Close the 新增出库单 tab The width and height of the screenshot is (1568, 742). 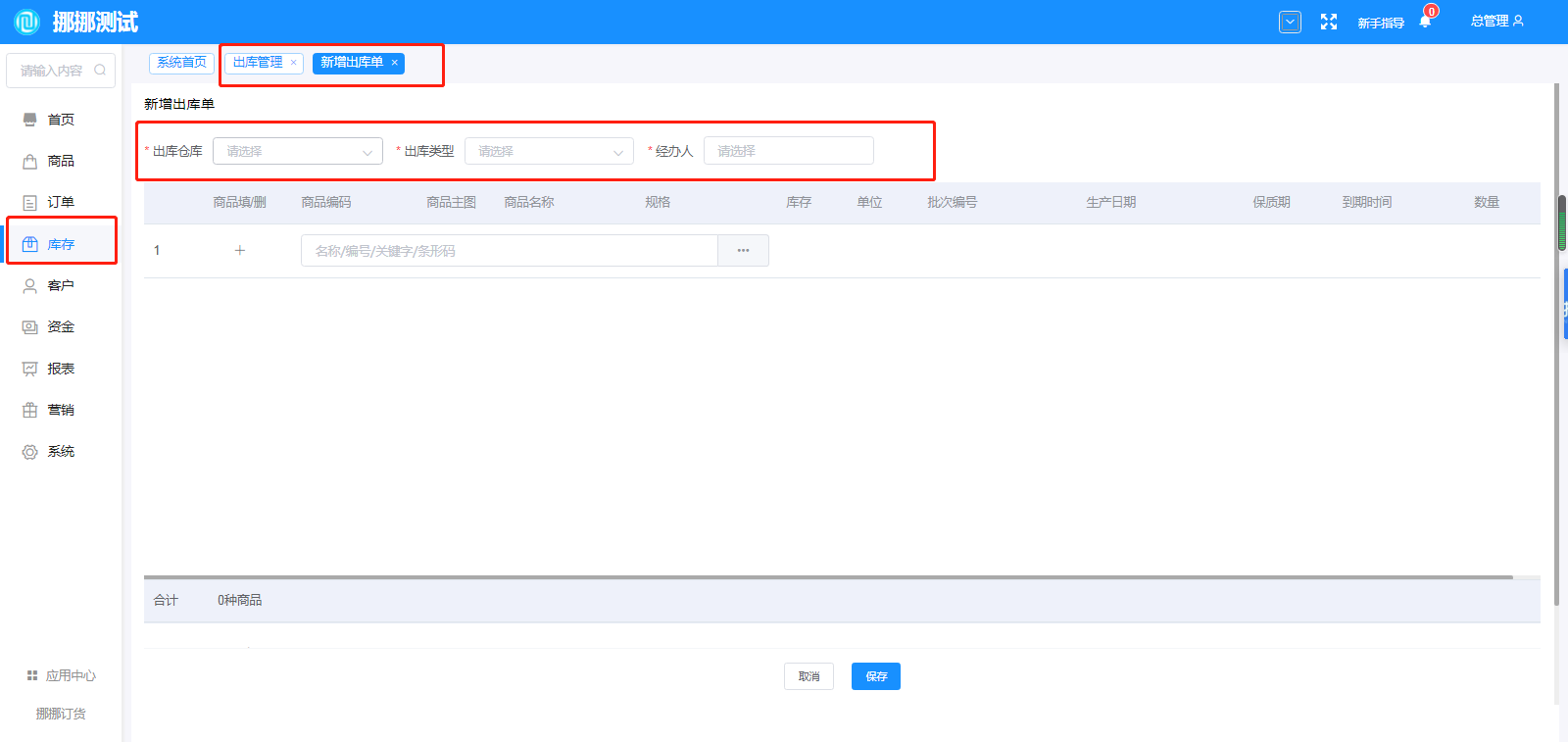tap(395, 63)
